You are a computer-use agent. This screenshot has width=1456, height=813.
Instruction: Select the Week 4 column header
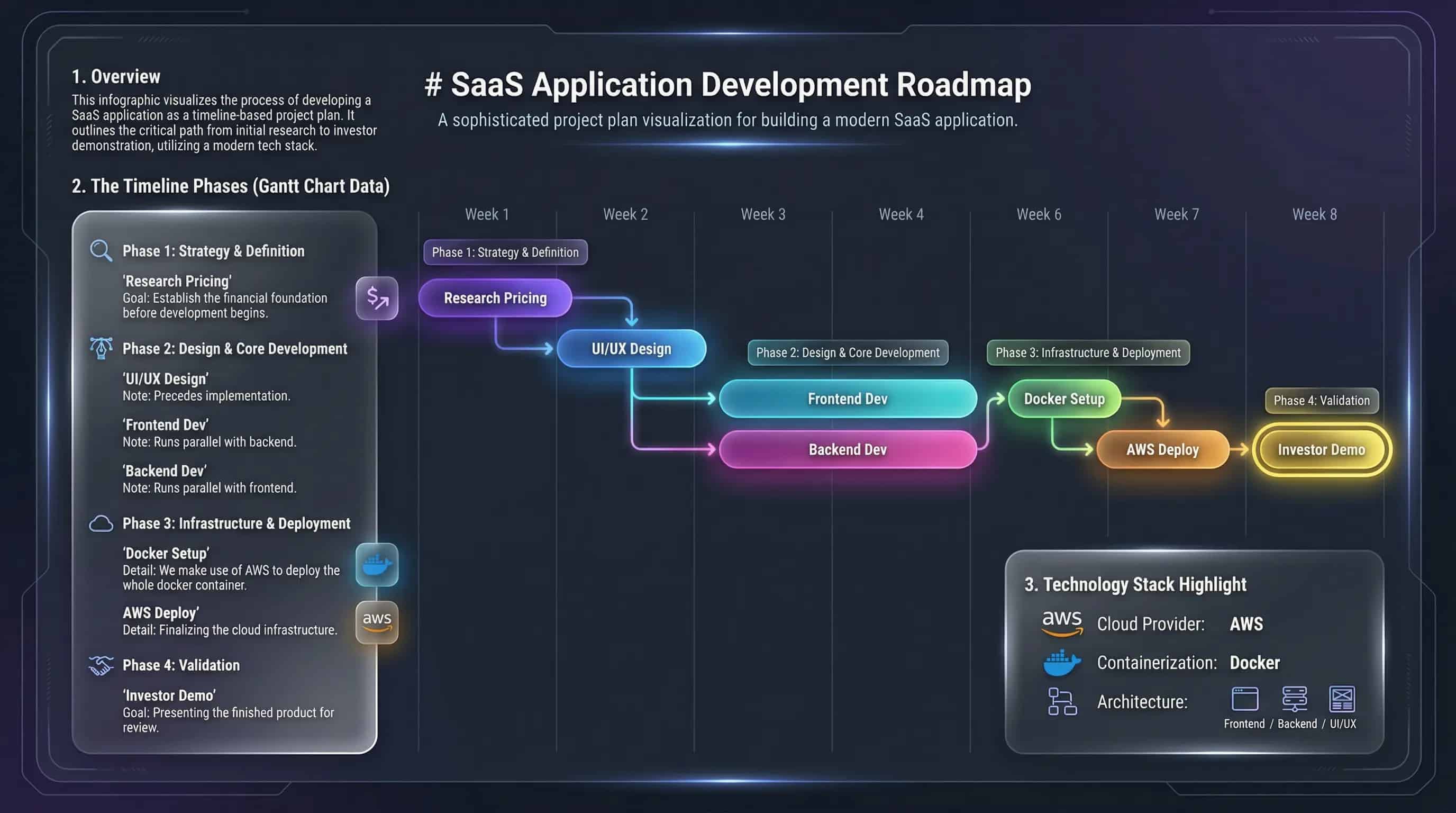(901, 214)
